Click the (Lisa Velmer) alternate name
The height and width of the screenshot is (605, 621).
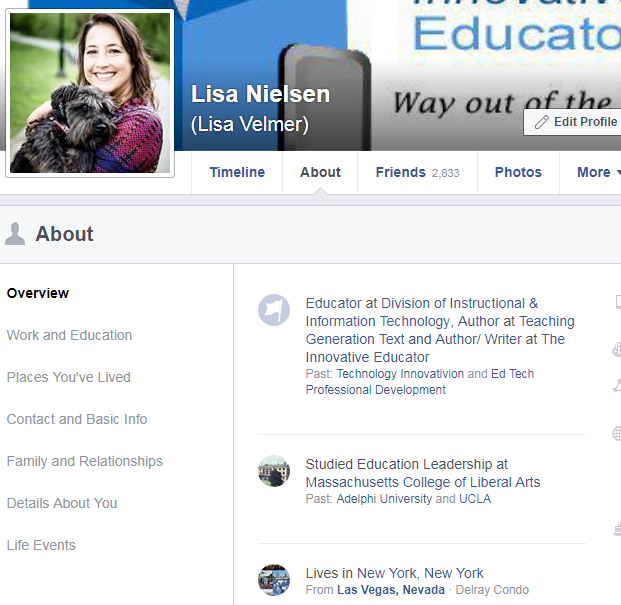click(250, 124)
